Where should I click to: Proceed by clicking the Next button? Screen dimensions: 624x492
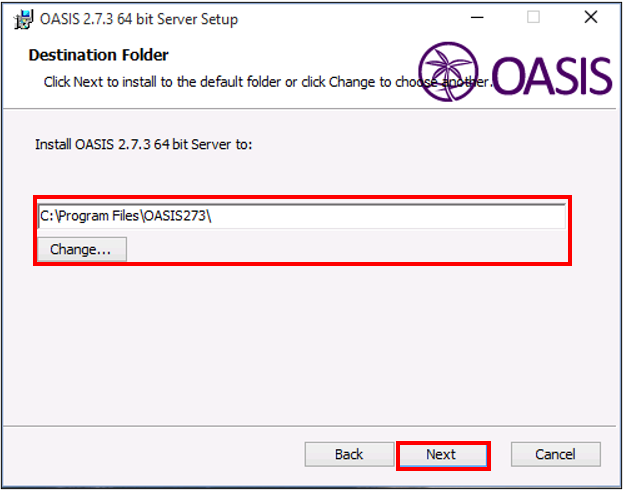[x=443, y=454]
